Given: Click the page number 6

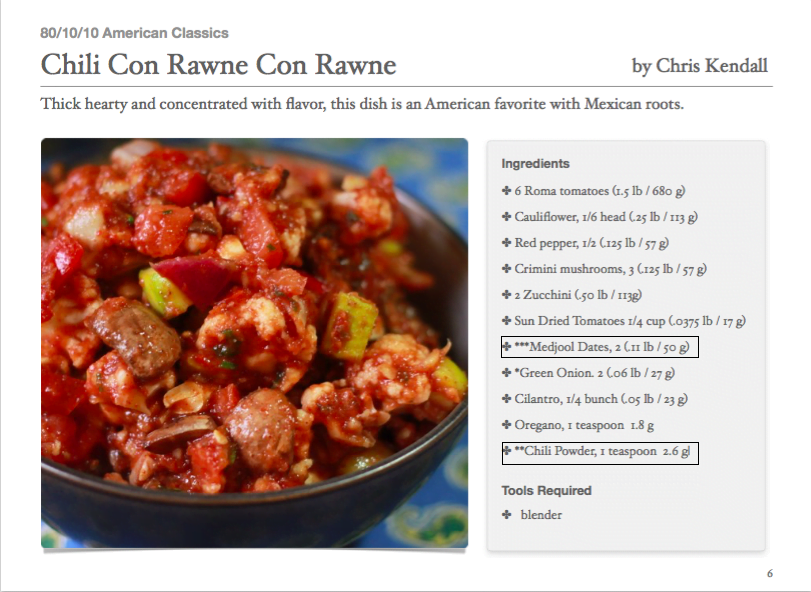Looking at the screenshot, I should click(770, 573).
